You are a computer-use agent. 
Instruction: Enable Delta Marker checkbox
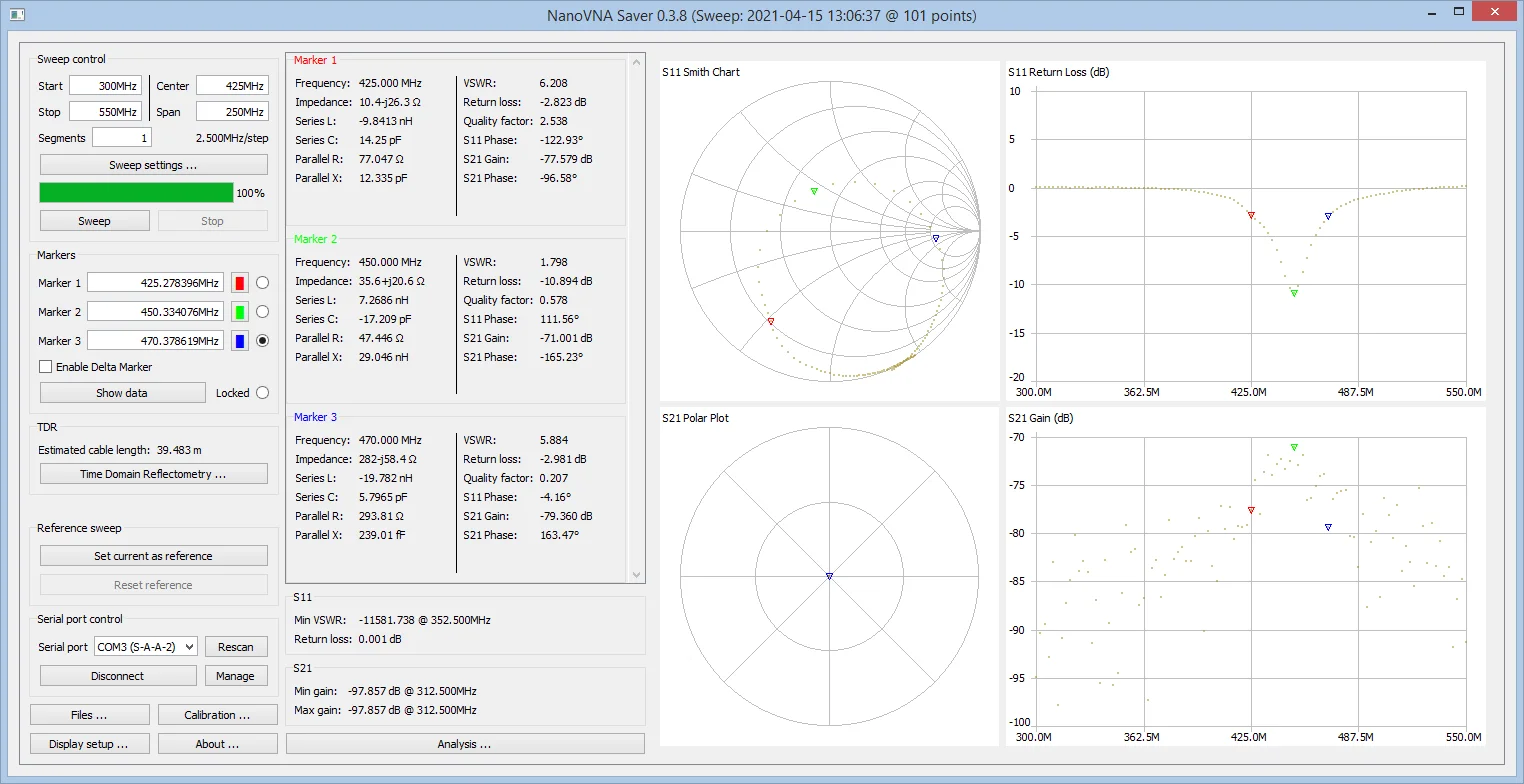coord(46,367)
